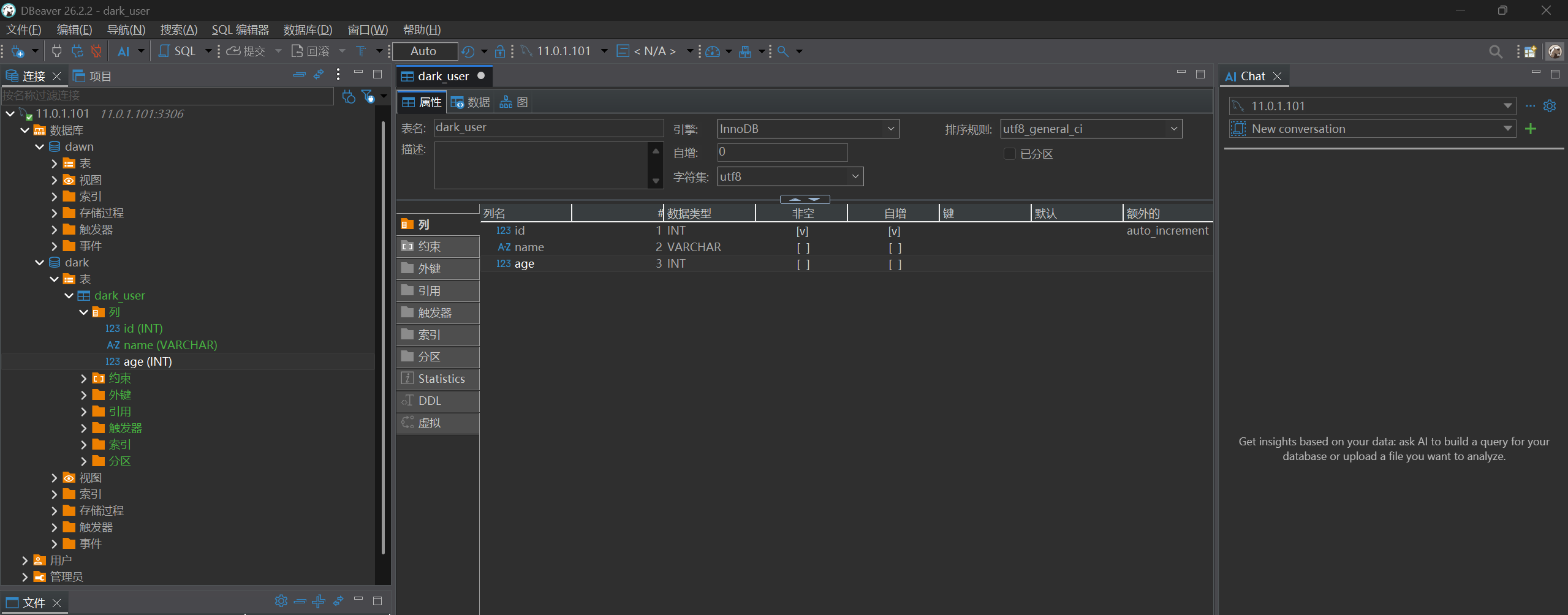Click the new database connection plug icon
Image resolution: width=1568 pixels, height=615 pixels.
[x=18, y=51]
